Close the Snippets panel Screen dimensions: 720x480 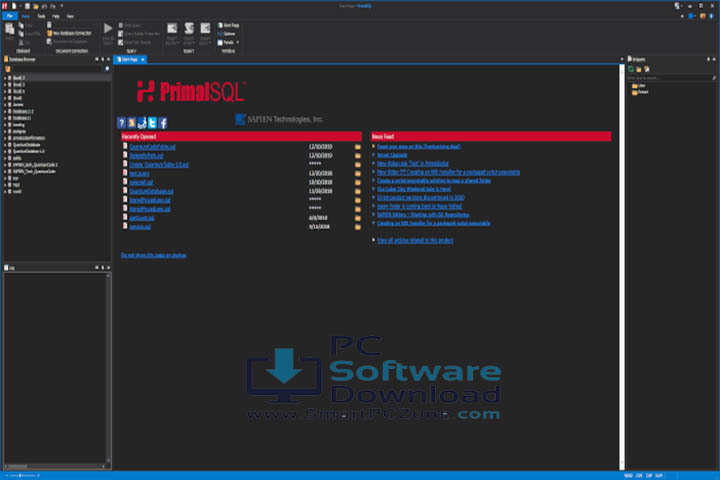pos(714,59)
